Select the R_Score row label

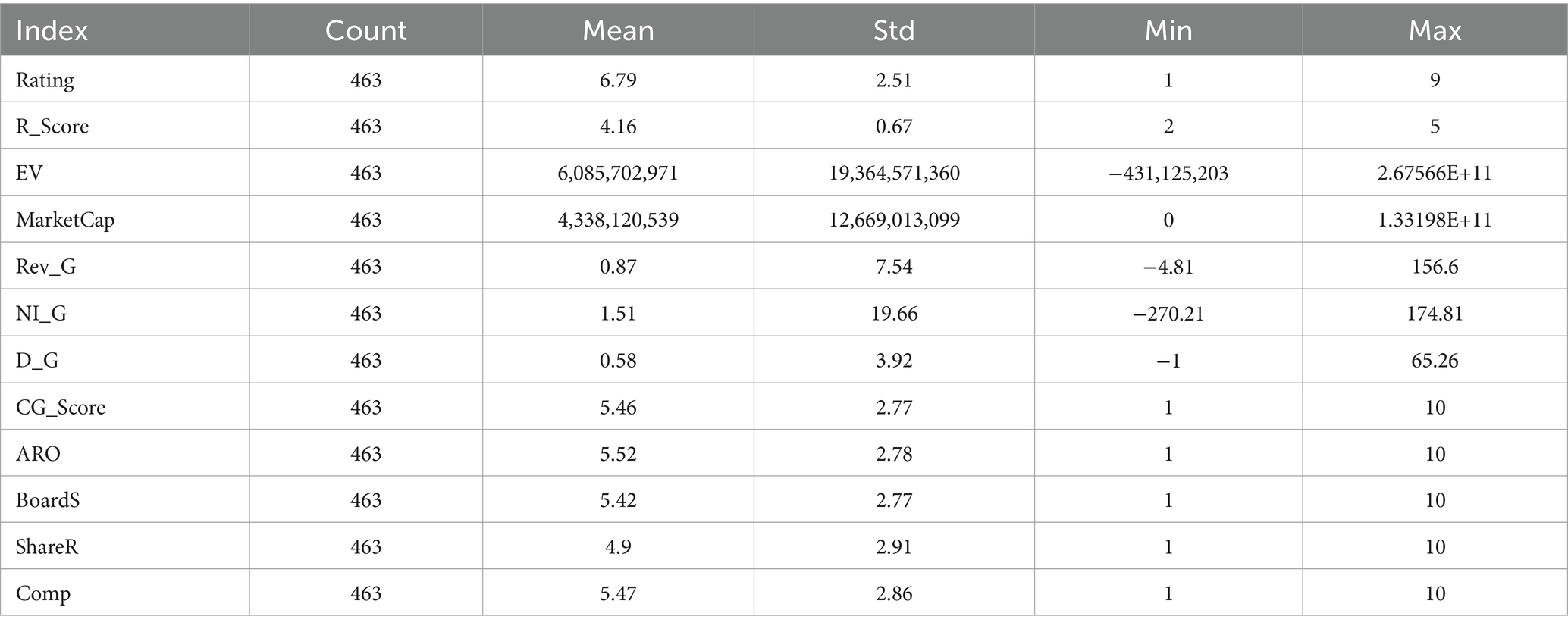(x=52, y=127)
